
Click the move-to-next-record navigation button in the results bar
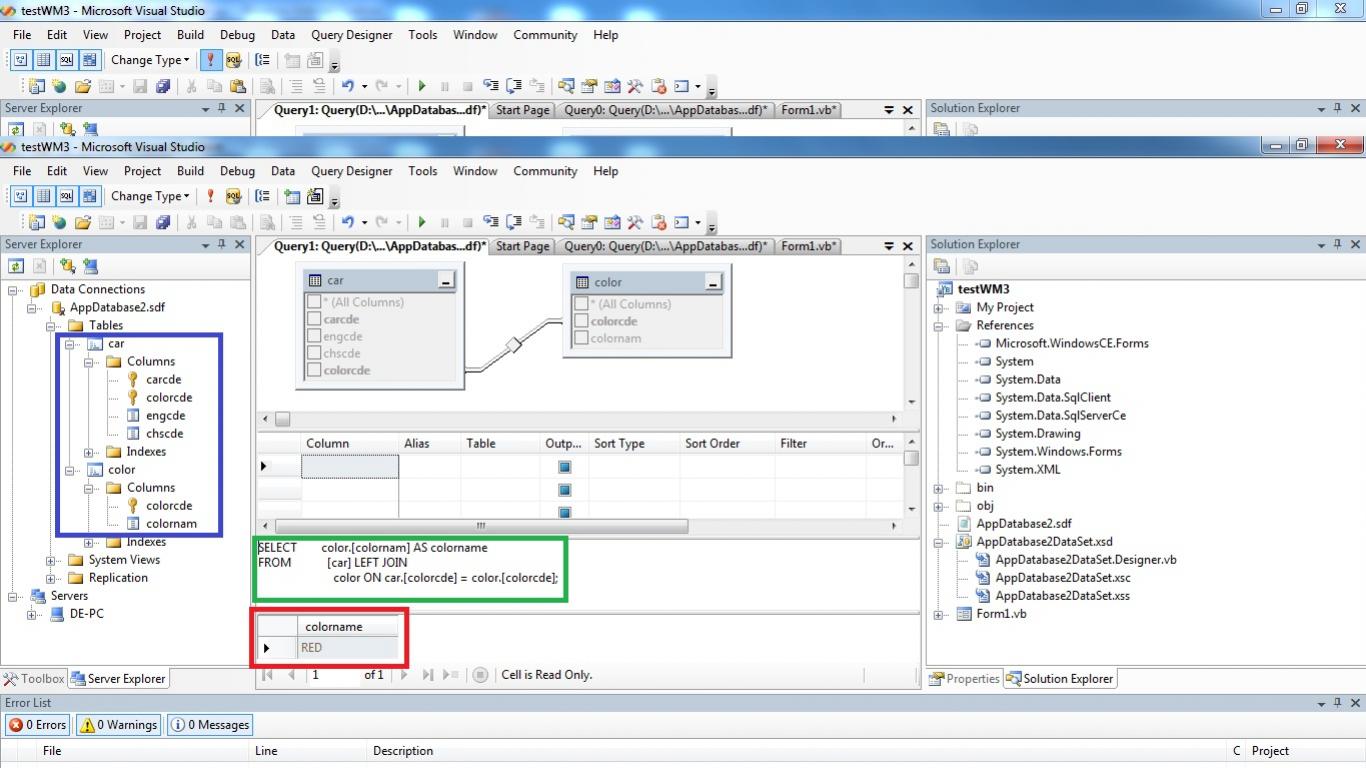point(404,675)
